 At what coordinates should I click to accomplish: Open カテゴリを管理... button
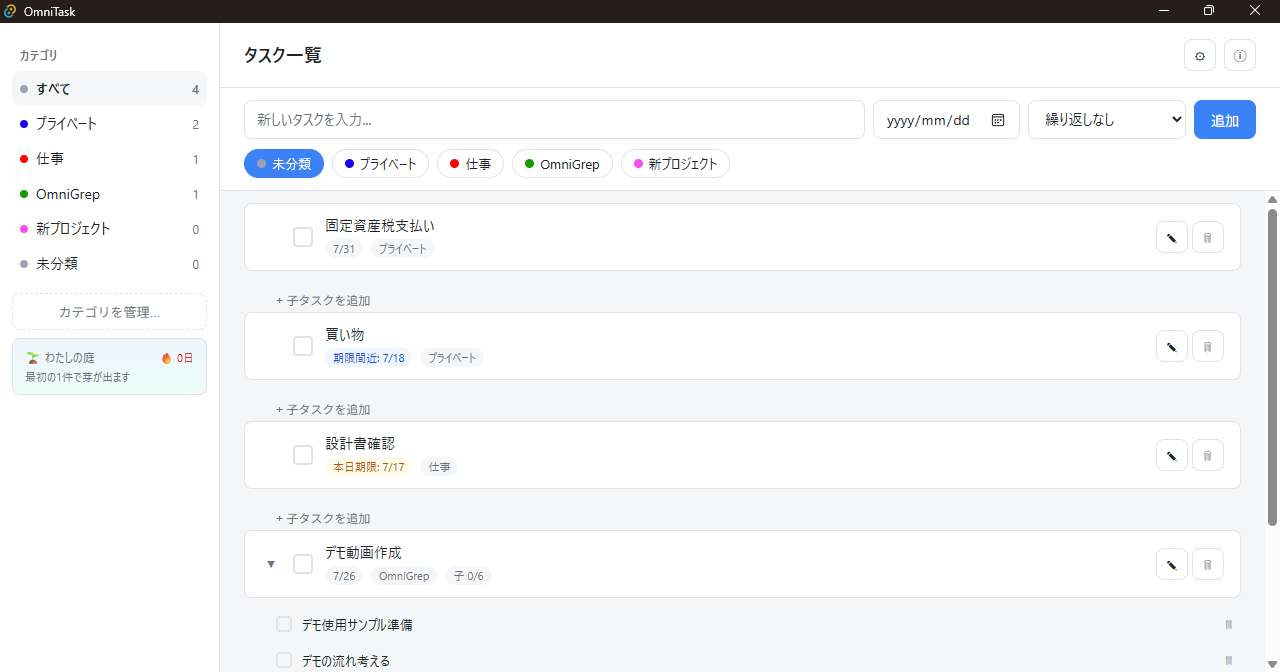(109, 312)
